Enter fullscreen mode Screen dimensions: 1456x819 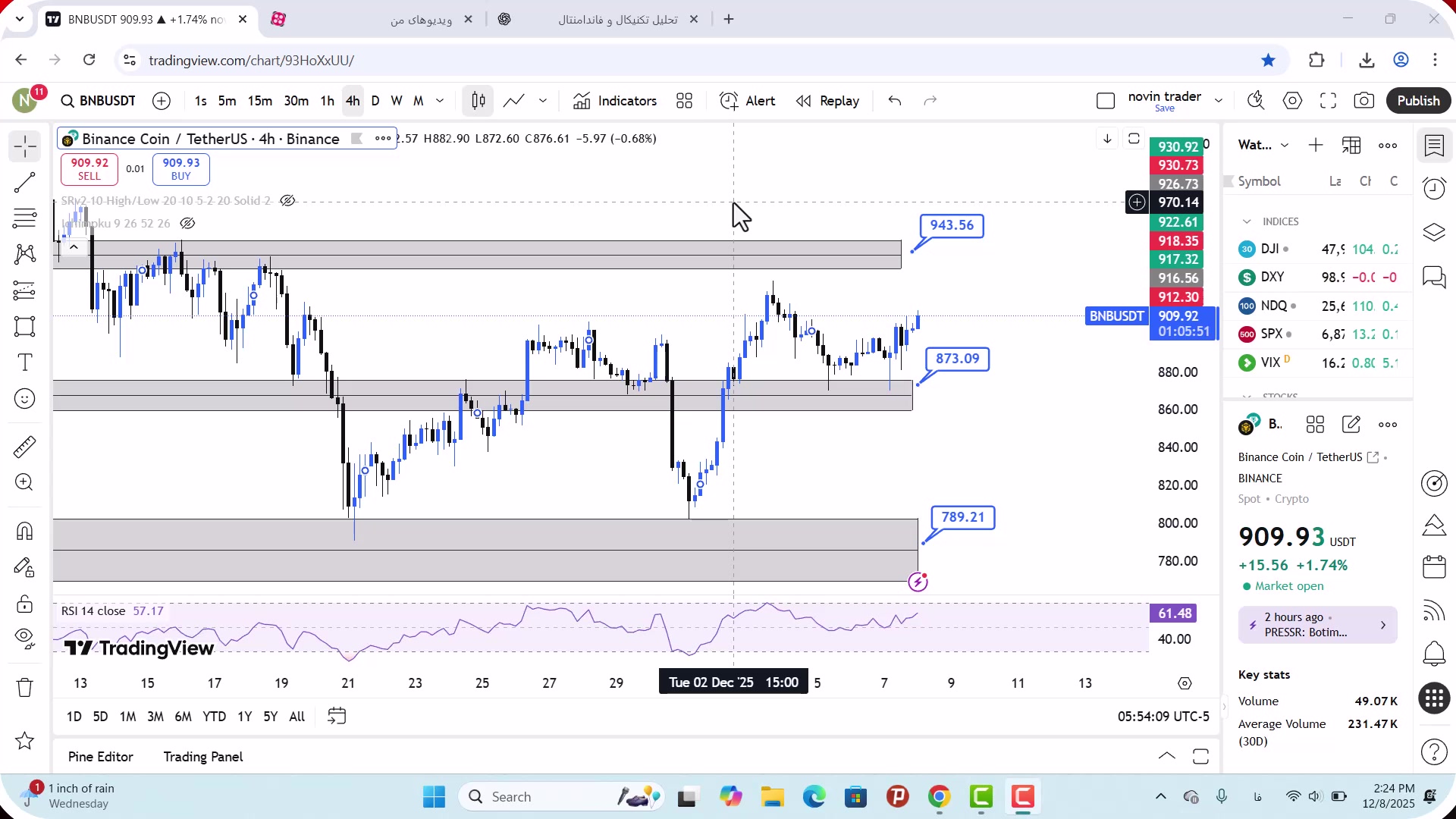pos(1328,101)
